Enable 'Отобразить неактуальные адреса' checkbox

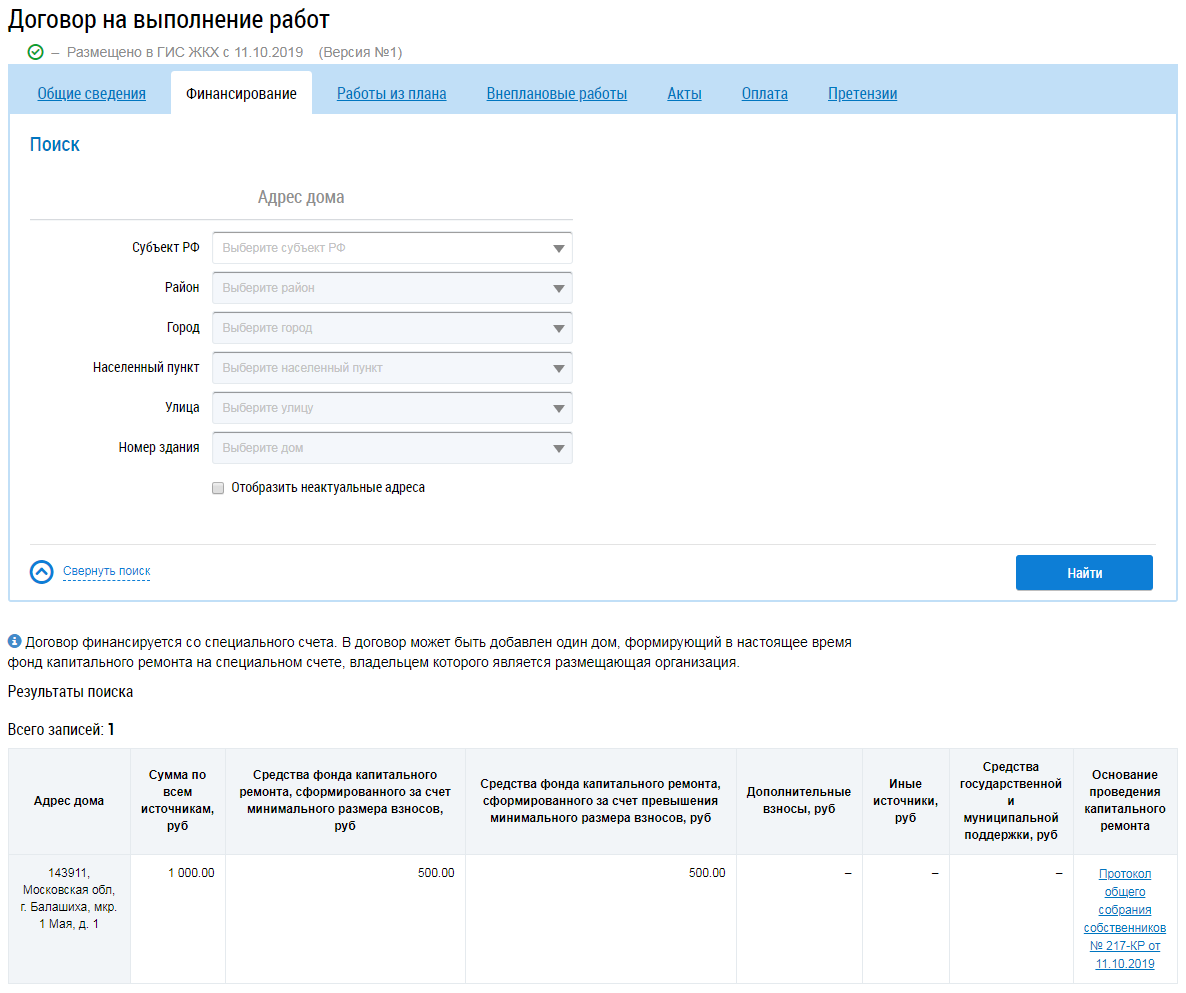218,488
